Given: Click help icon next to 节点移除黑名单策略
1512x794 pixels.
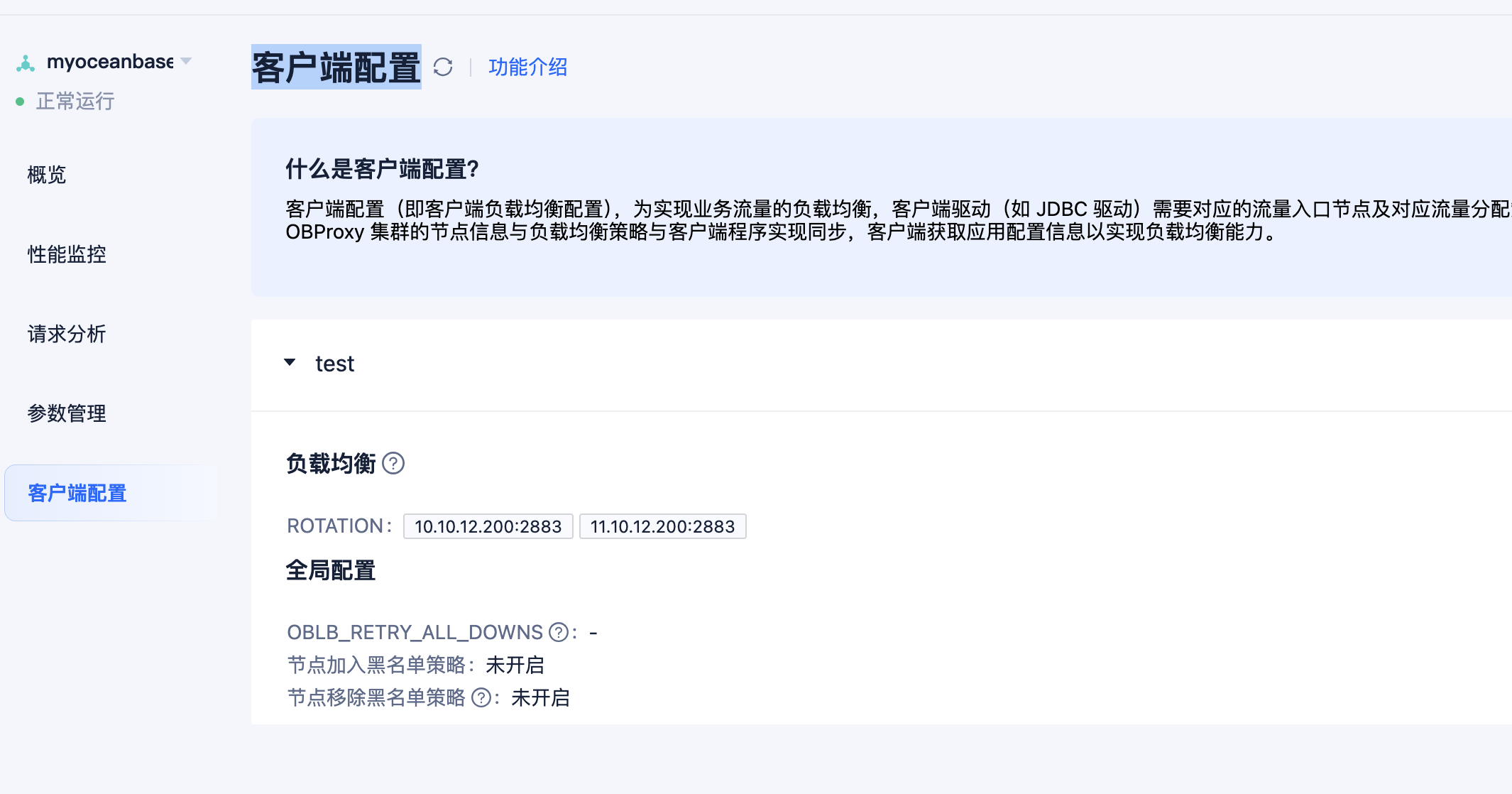Looking at the screenshot, I should point(481,698).
